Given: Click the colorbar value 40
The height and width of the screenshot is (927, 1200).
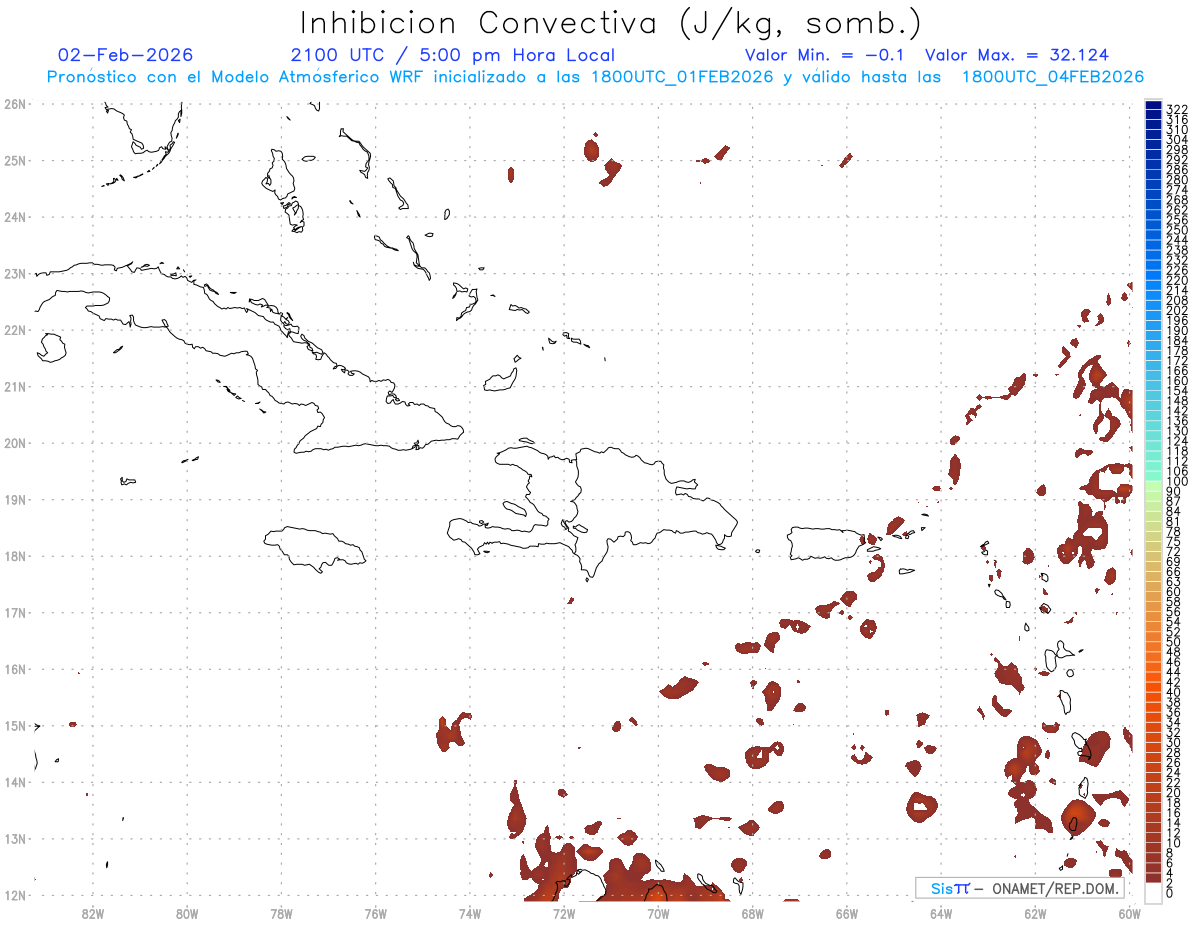Looking at the screenshot, I should (1174, 693).
